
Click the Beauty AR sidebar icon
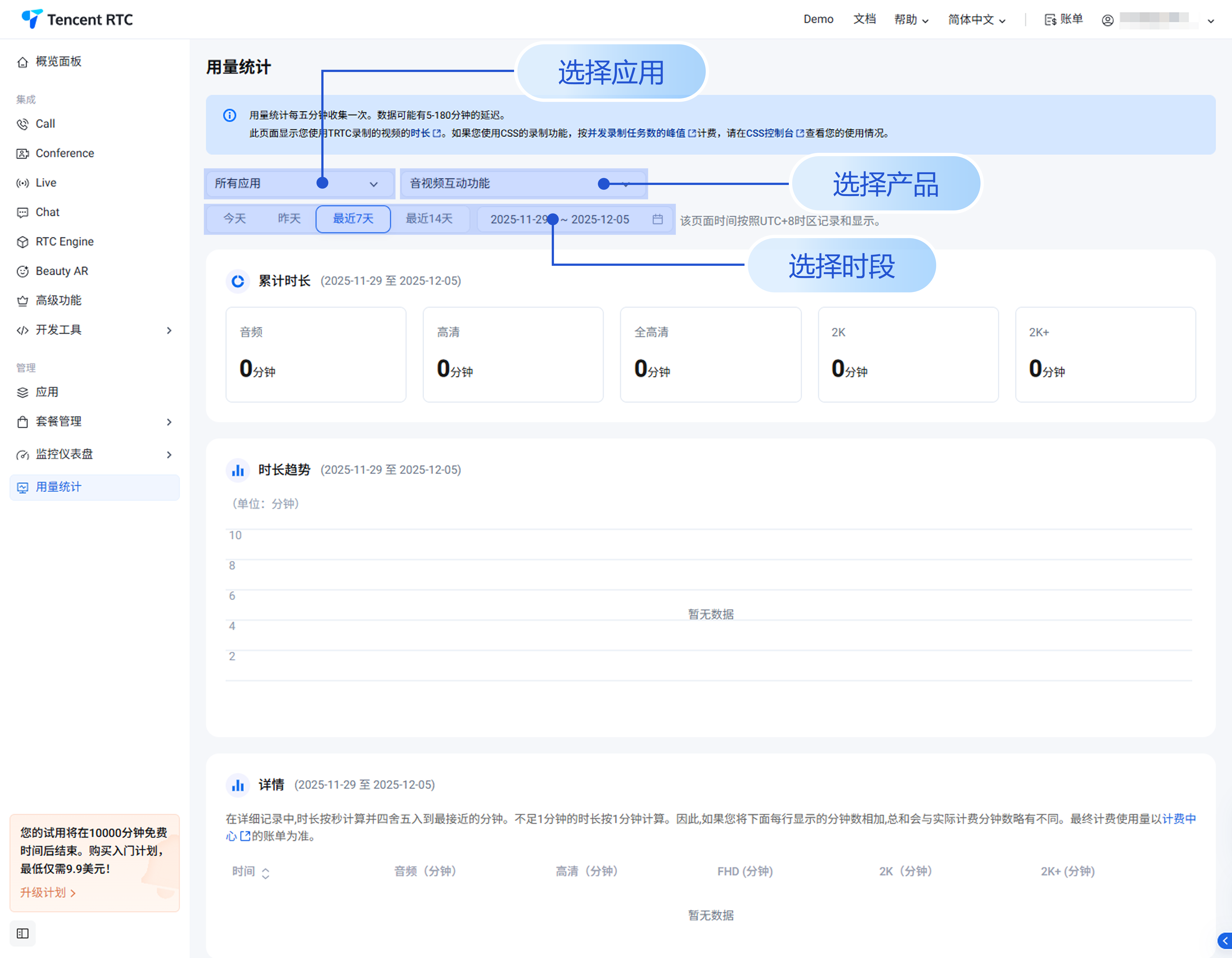point(22,271)
